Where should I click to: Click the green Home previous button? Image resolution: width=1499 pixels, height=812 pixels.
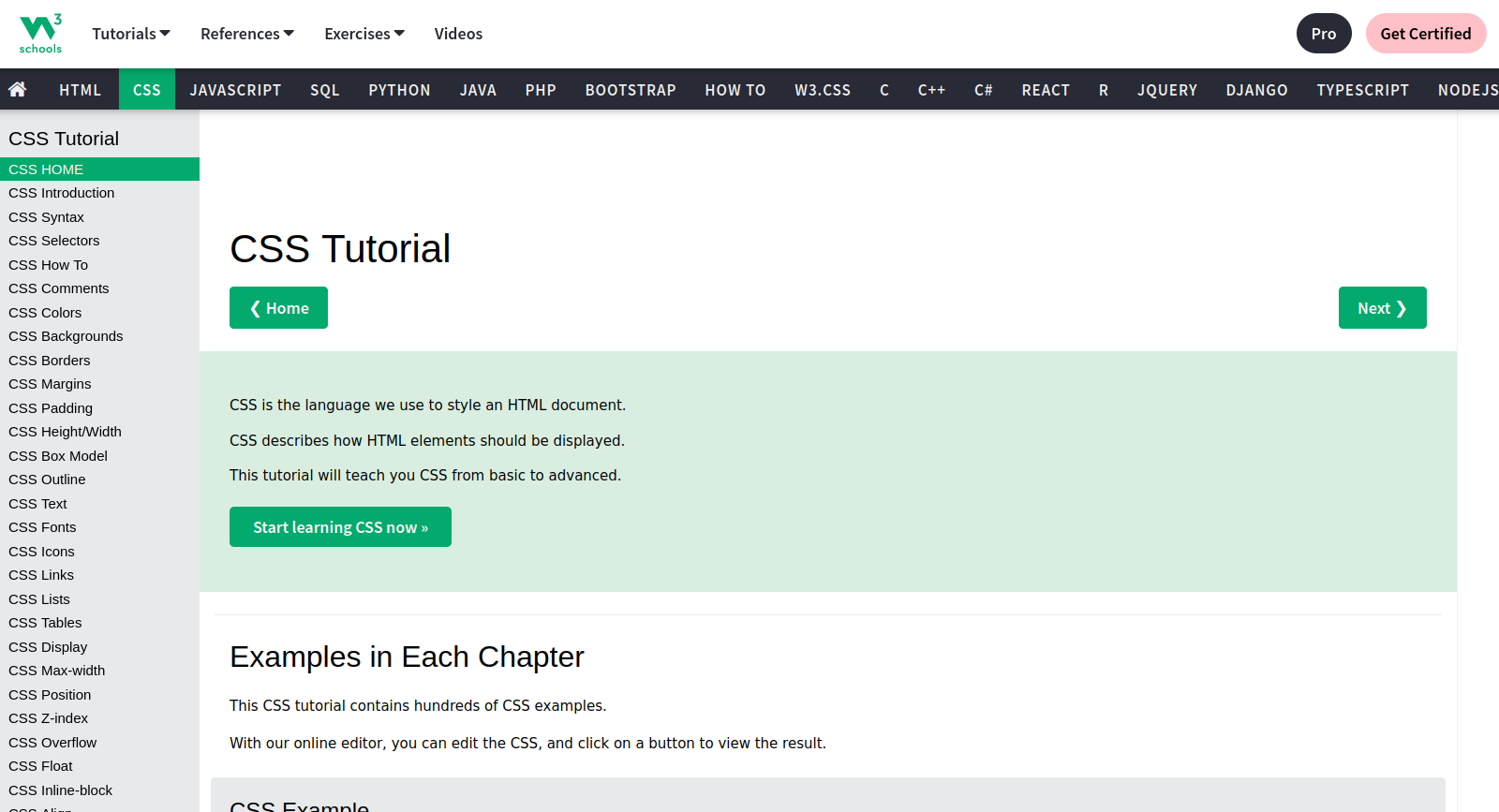pos(278,308)
